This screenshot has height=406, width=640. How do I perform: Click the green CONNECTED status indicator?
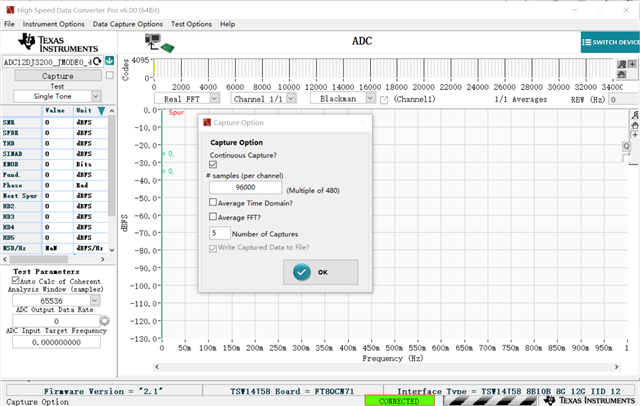coord(399,401)
